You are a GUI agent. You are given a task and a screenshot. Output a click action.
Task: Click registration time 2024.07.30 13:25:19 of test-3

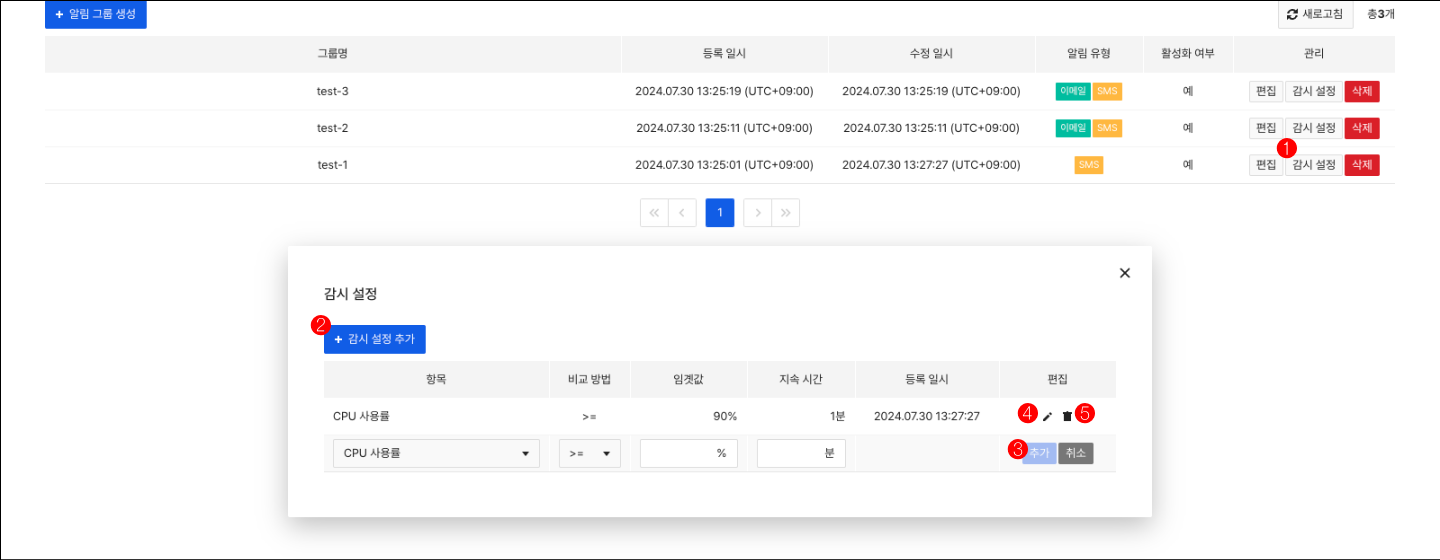(x=725, y=91)
